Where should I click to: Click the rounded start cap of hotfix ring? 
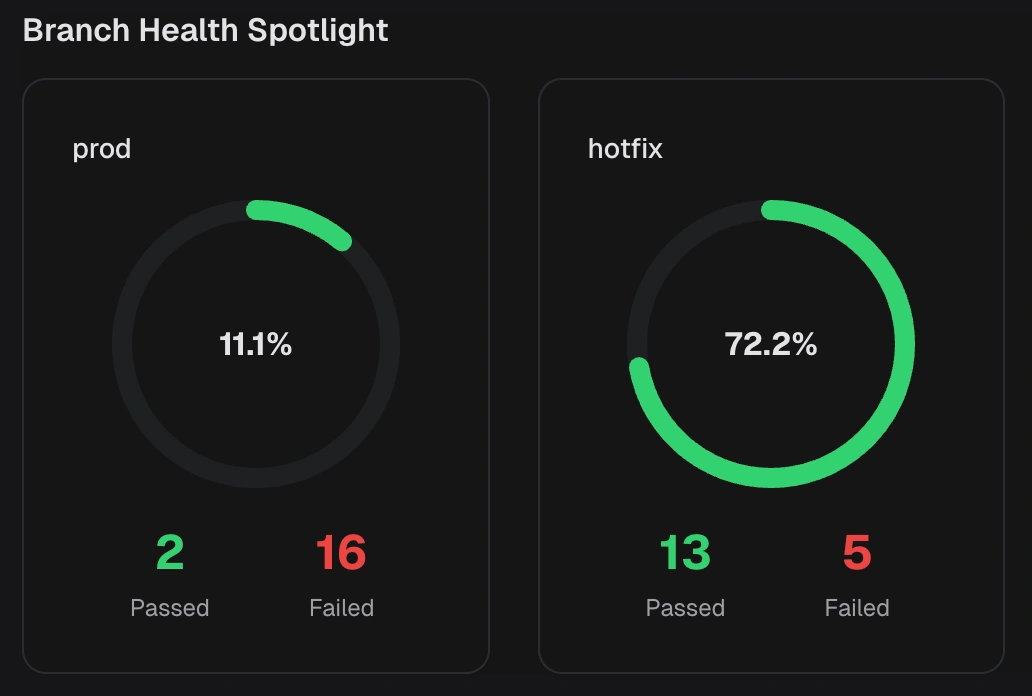click(x=771, y=210)
